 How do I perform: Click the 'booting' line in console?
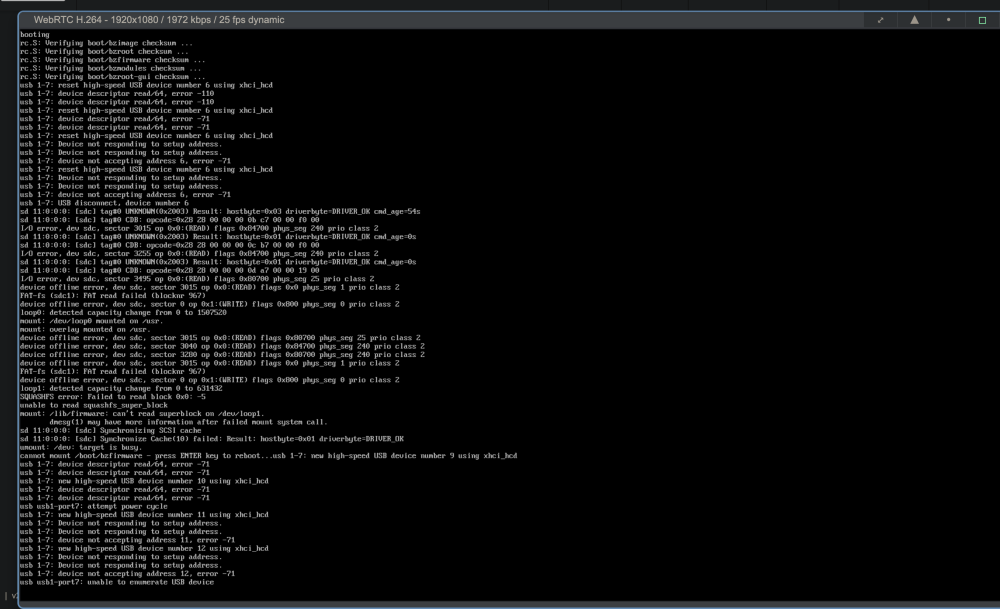click(34, 34)
